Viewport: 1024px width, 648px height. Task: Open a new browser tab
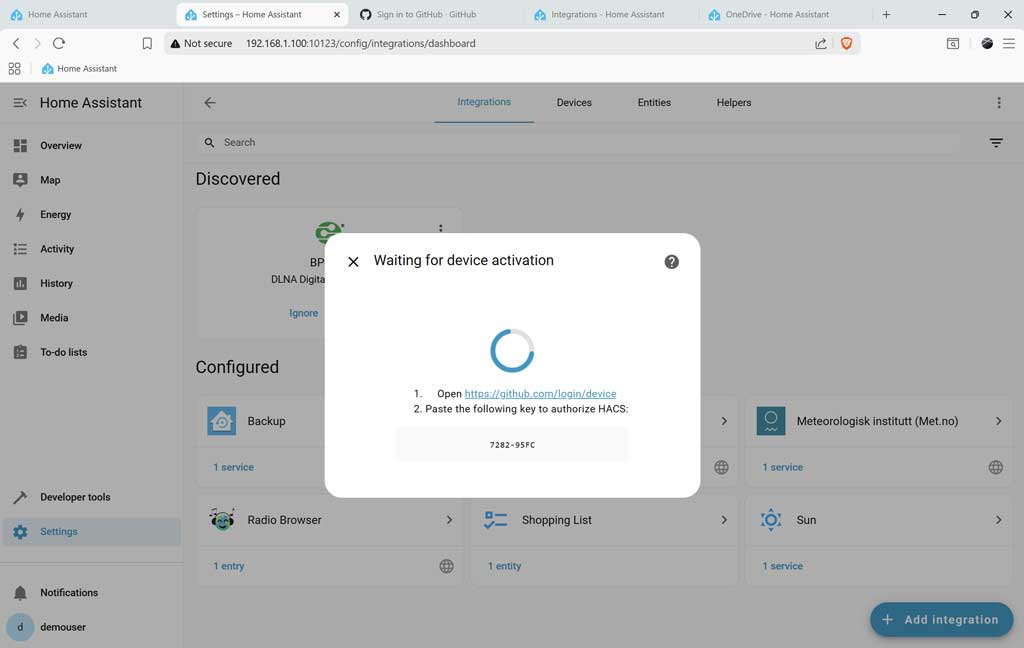point(886,14)
